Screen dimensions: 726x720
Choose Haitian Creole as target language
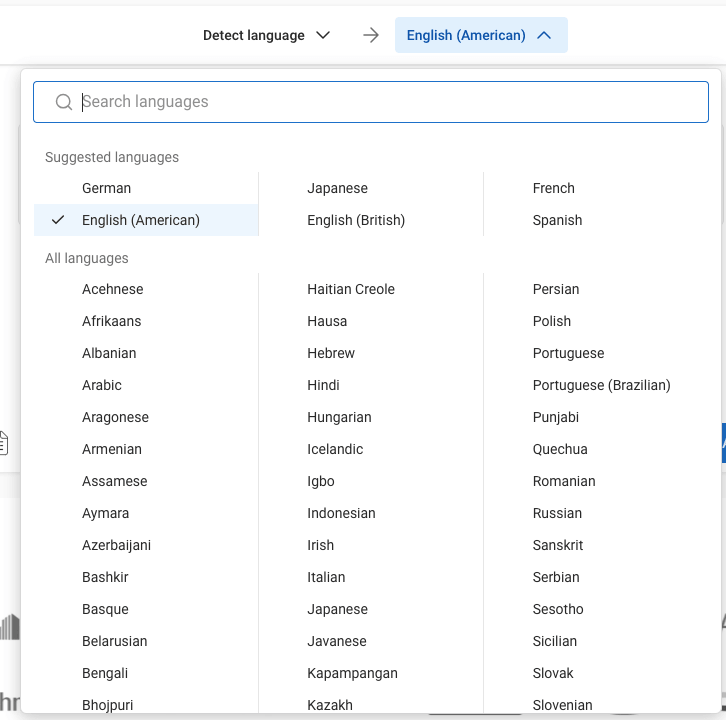[x=351, y=289]
